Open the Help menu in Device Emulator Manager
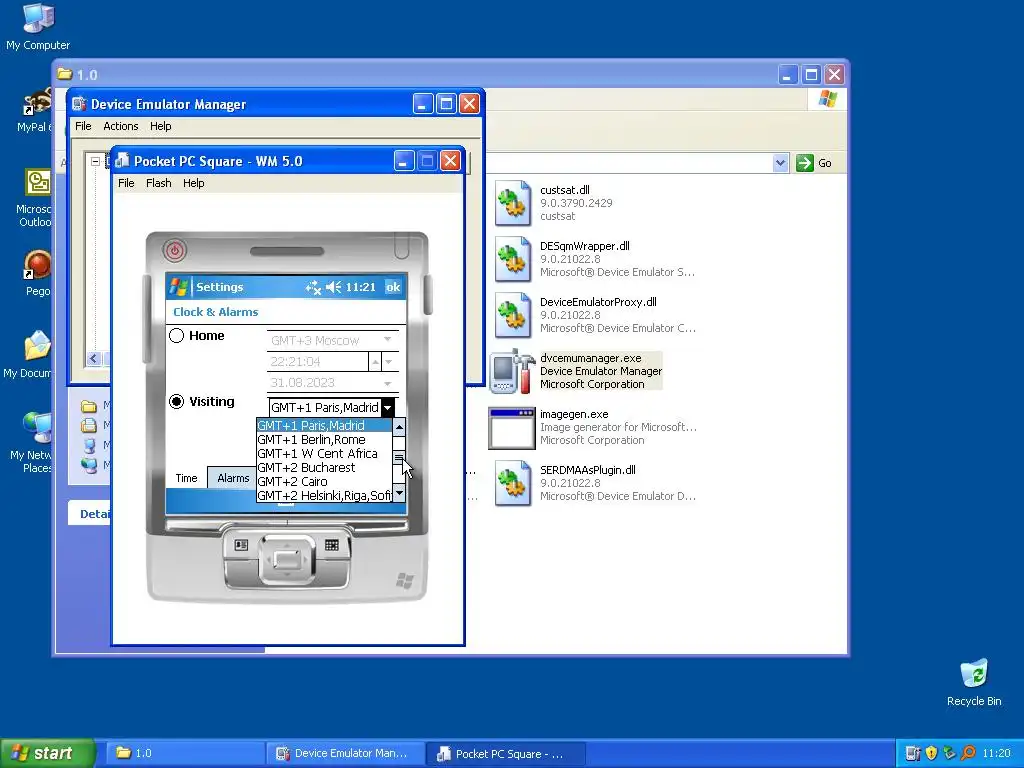 pos(161,126)
